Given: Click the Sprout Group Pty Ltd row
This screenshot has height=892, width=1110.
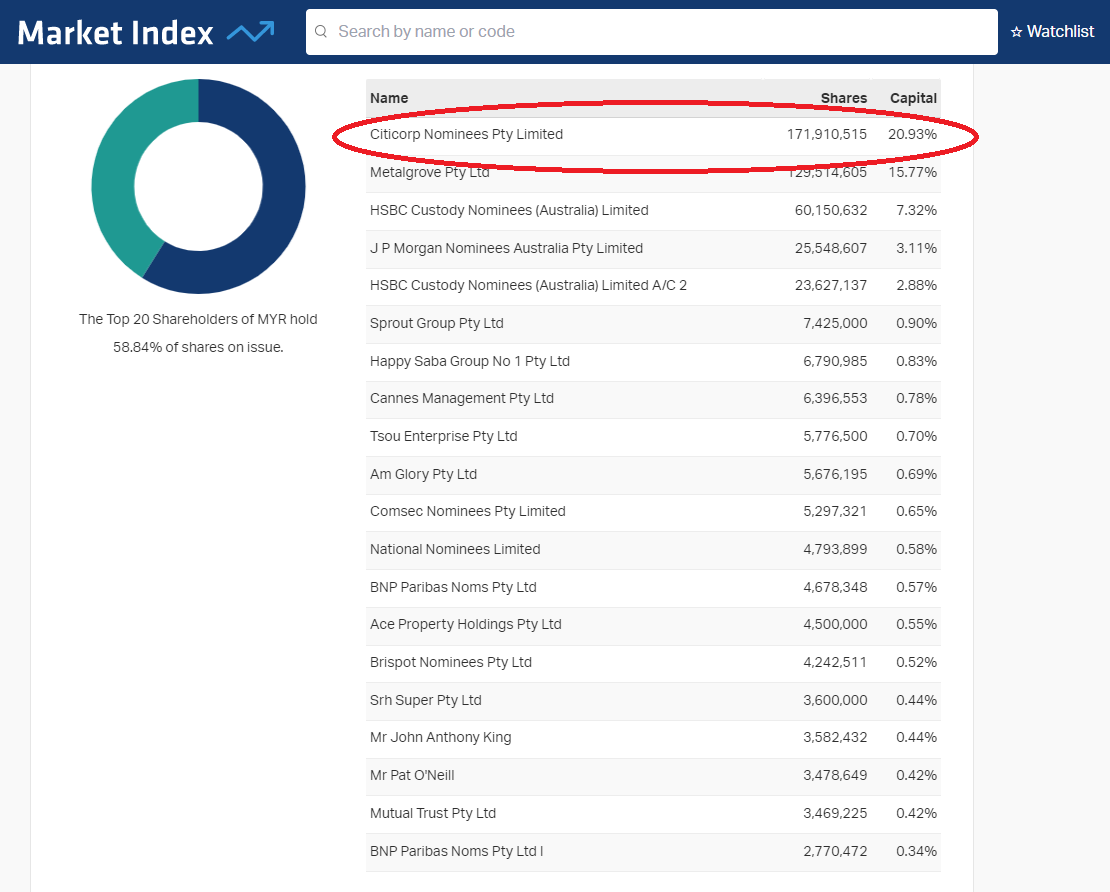Looking at the screenshot, I should pyautogui.click(x=436, y=323).
